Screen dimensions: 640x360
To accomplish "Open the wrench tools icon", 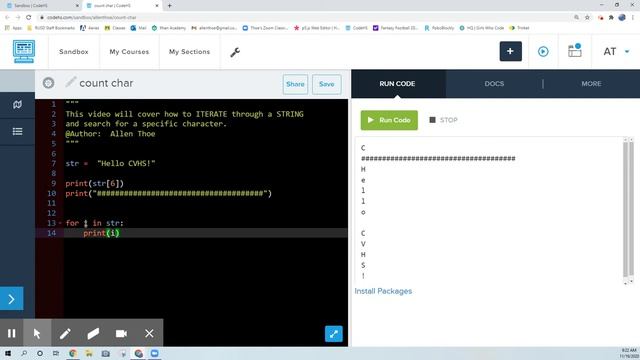I will [235, 52].
